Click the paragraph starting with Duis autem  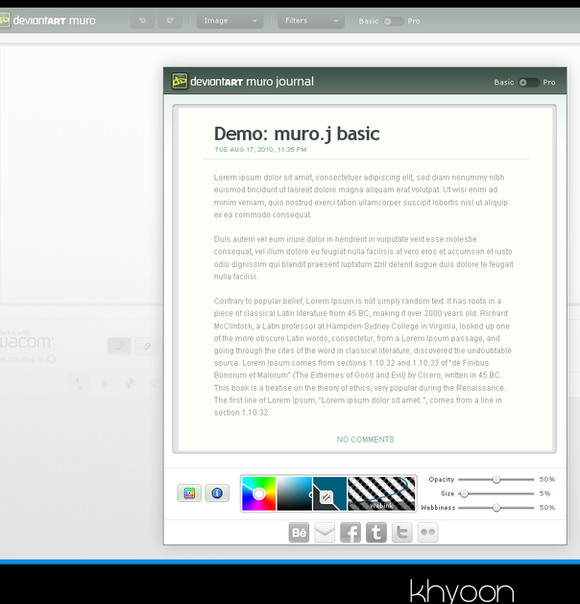tap(364, 258)
